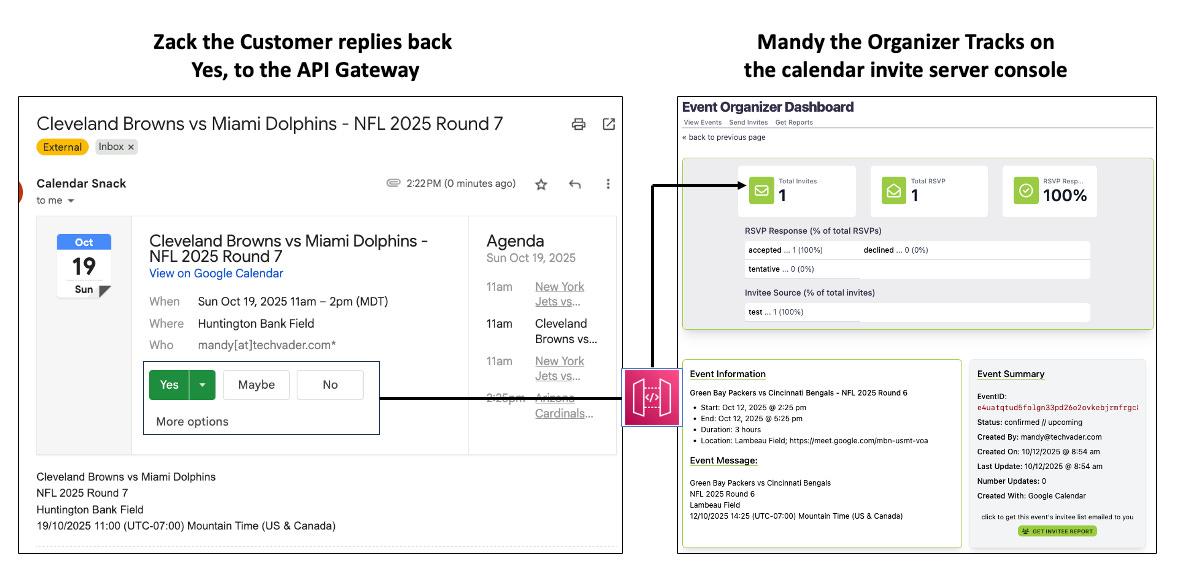Screen dimensions: 1190x576
Task: Click the RSVP Response checkmark icon
Action: (x=1026, y=191)
